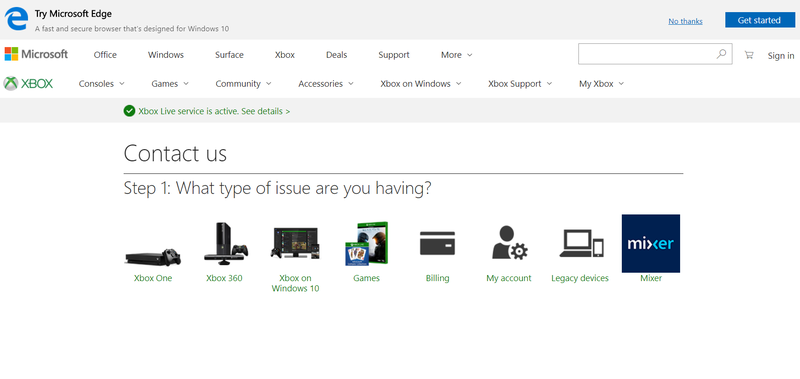The image size is (800, 379).
Task: Click the Microsoft Edge logo icon
Action: click(x=16, y=19)
